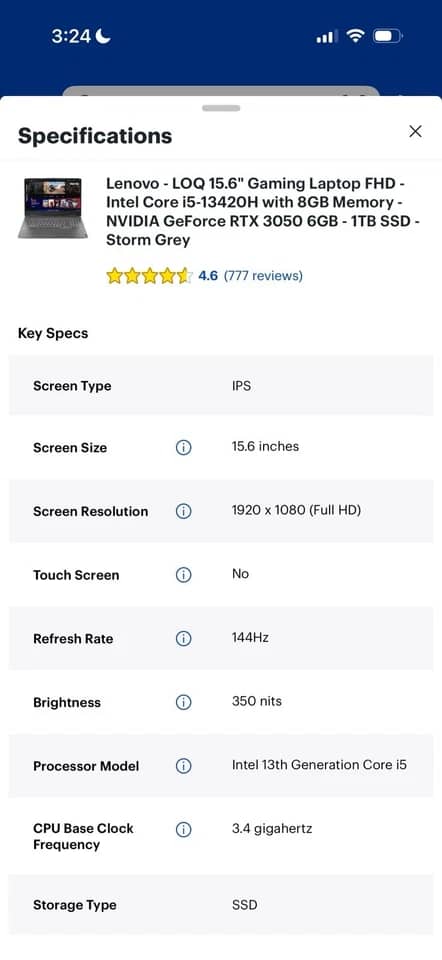Viewport: 442px width, 960px height.
Task: Tap the Screen Size info icon
Action: (x=183, y=448)
